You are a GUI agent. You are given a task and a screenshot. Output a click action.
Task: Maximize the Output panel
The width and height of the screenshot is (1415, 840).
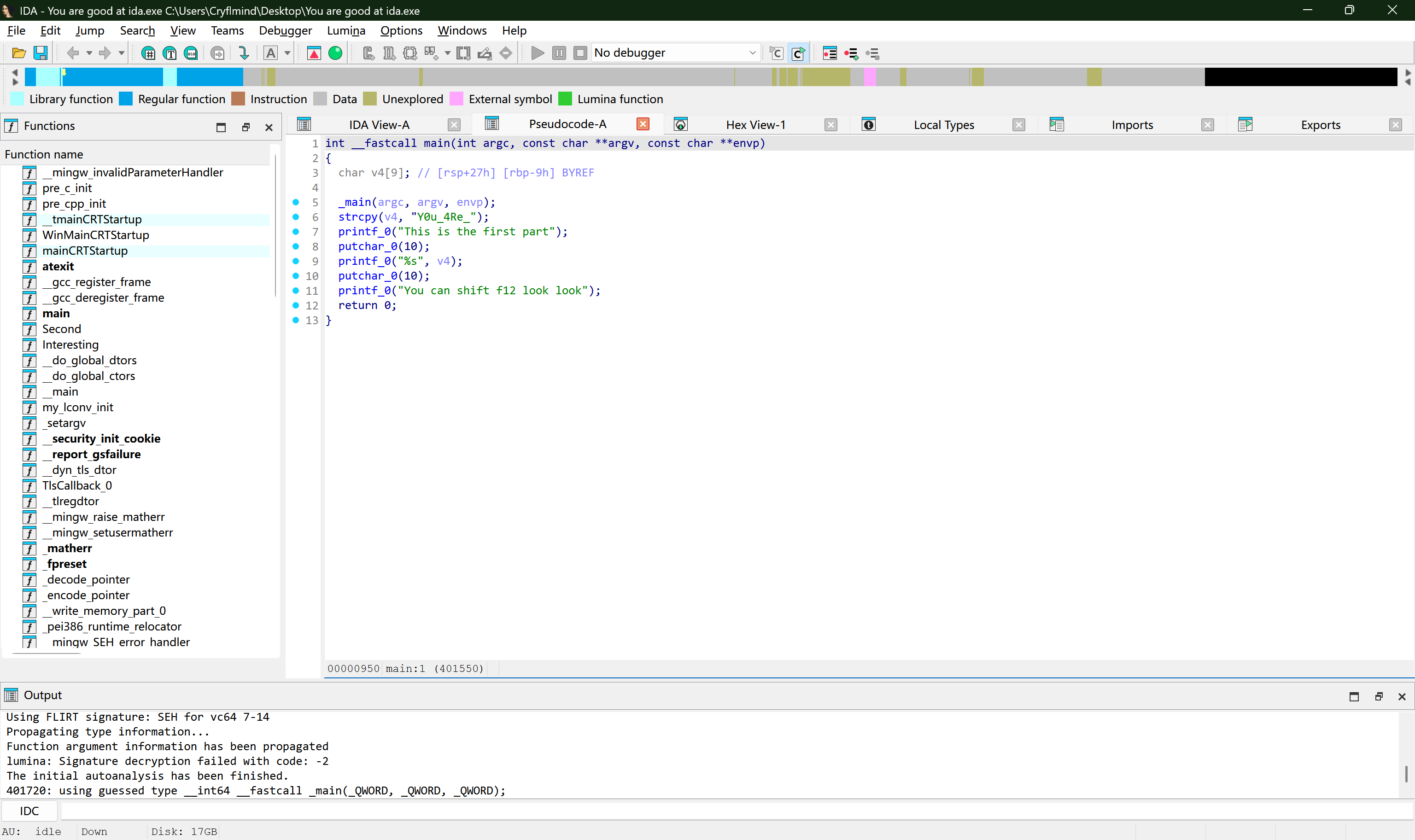click(x=1354, y=696)
